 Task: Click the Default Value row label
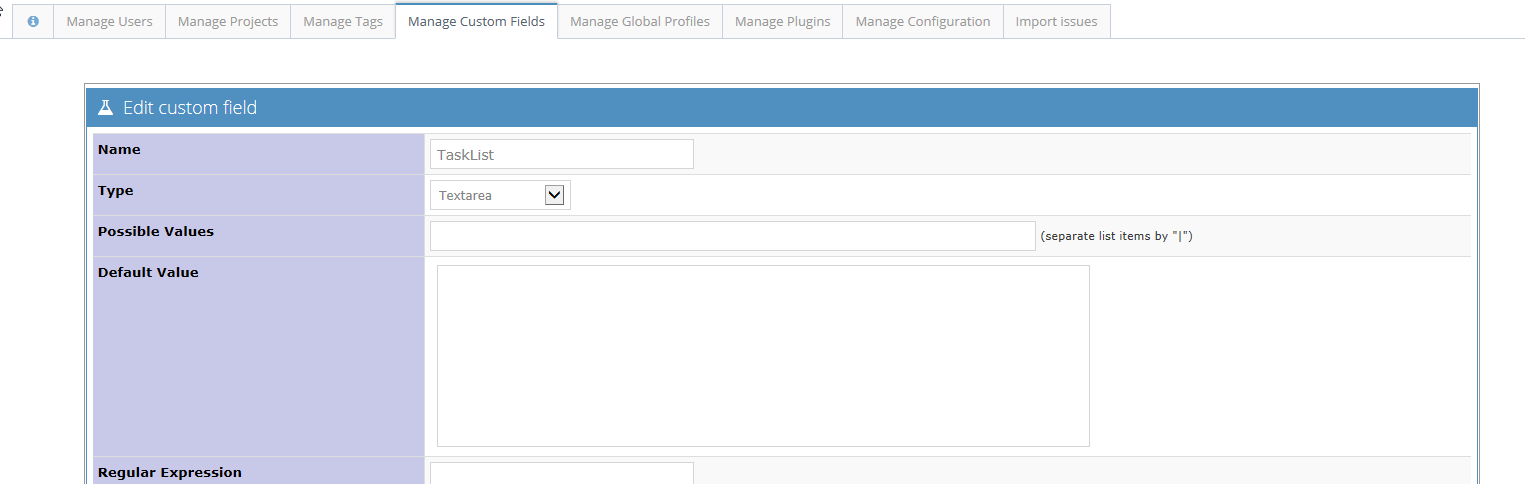148,272
